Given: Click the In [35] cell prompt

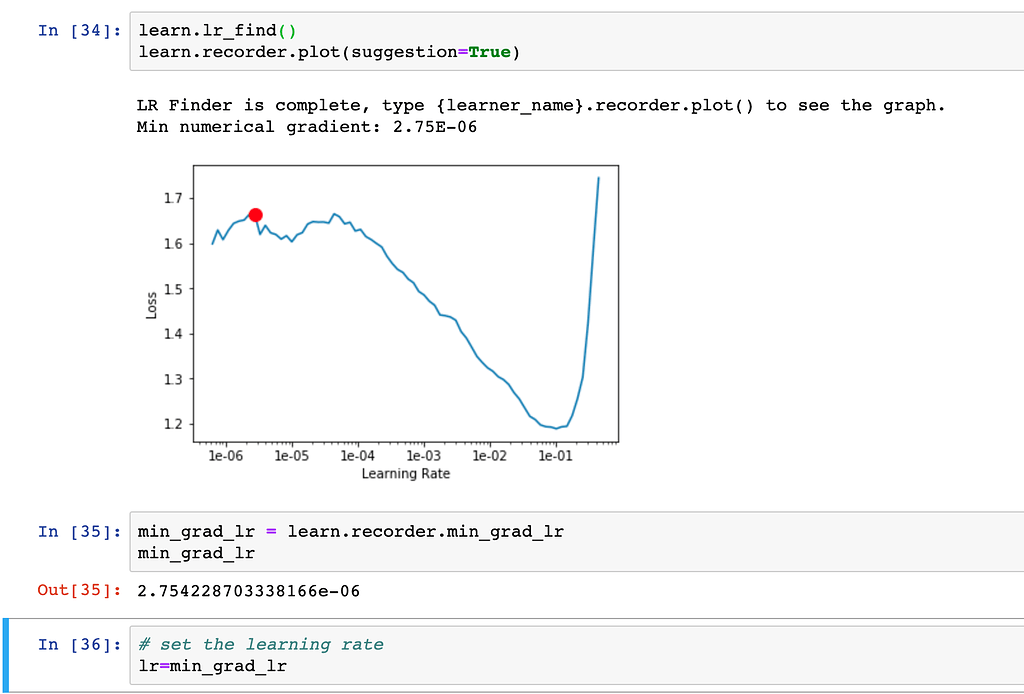Looking at the screenshot, I should (78, 531).
